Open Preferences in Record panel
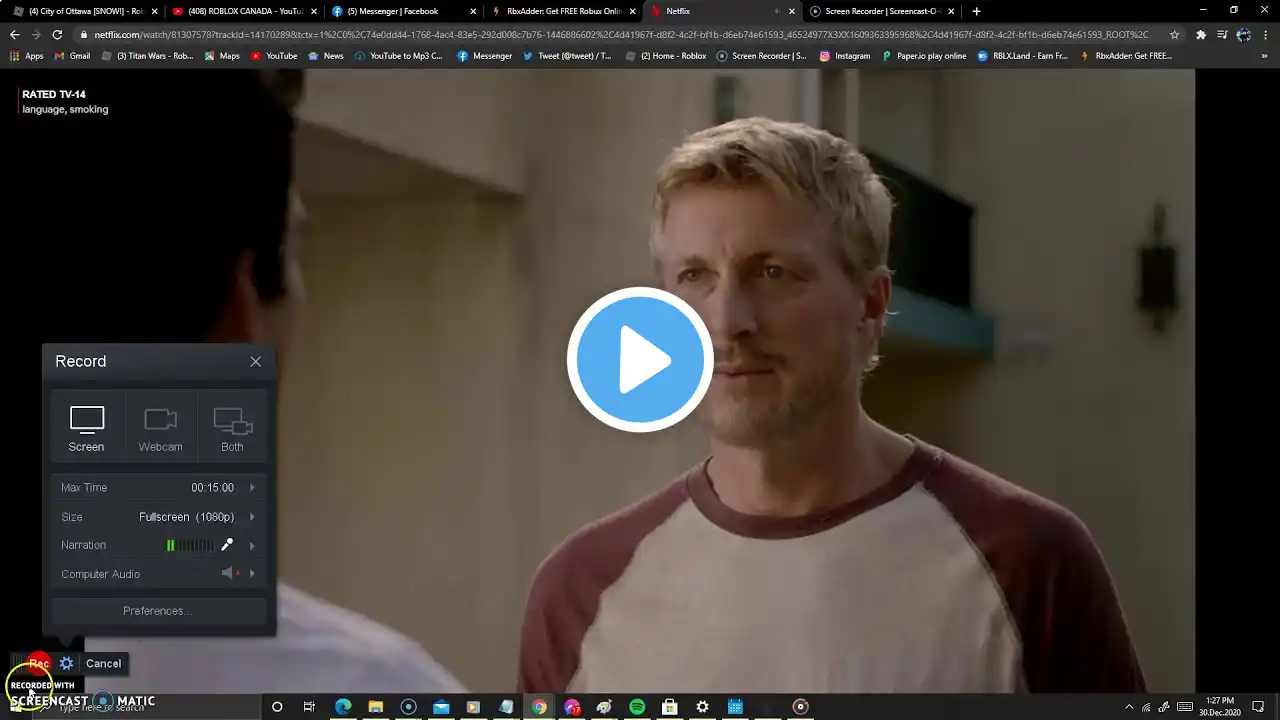Screen dimensions: 1280x720 pyautogui.click(x=158, y=611)
